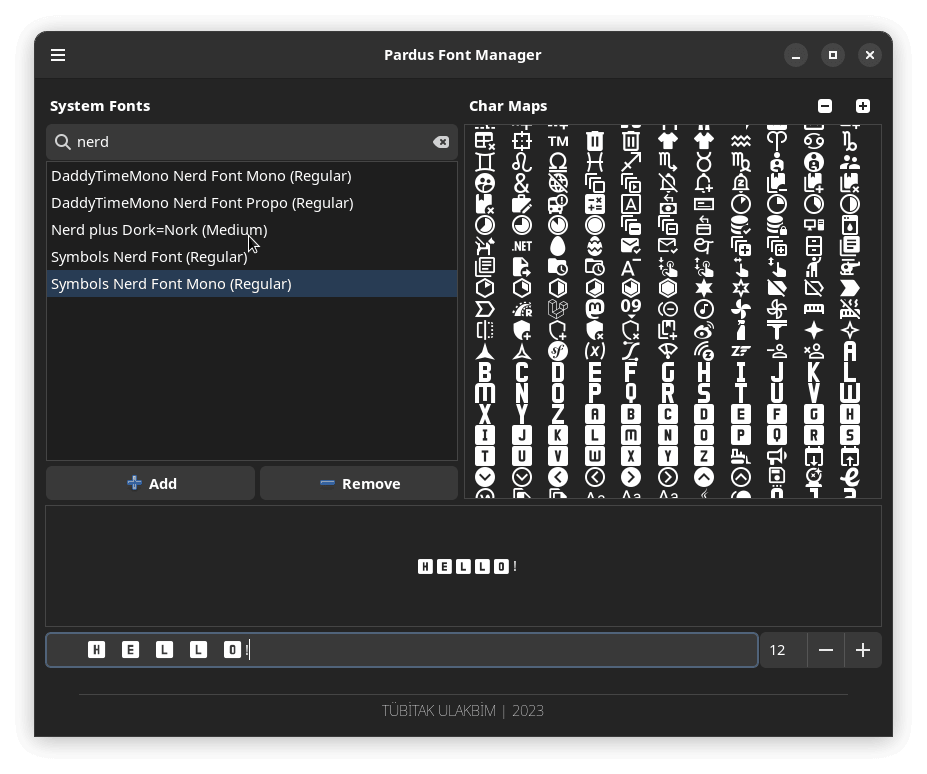
Task: Select DaddyTimeMono Nerd Font Mono (Regular)
Action: [x=201, y=175]
